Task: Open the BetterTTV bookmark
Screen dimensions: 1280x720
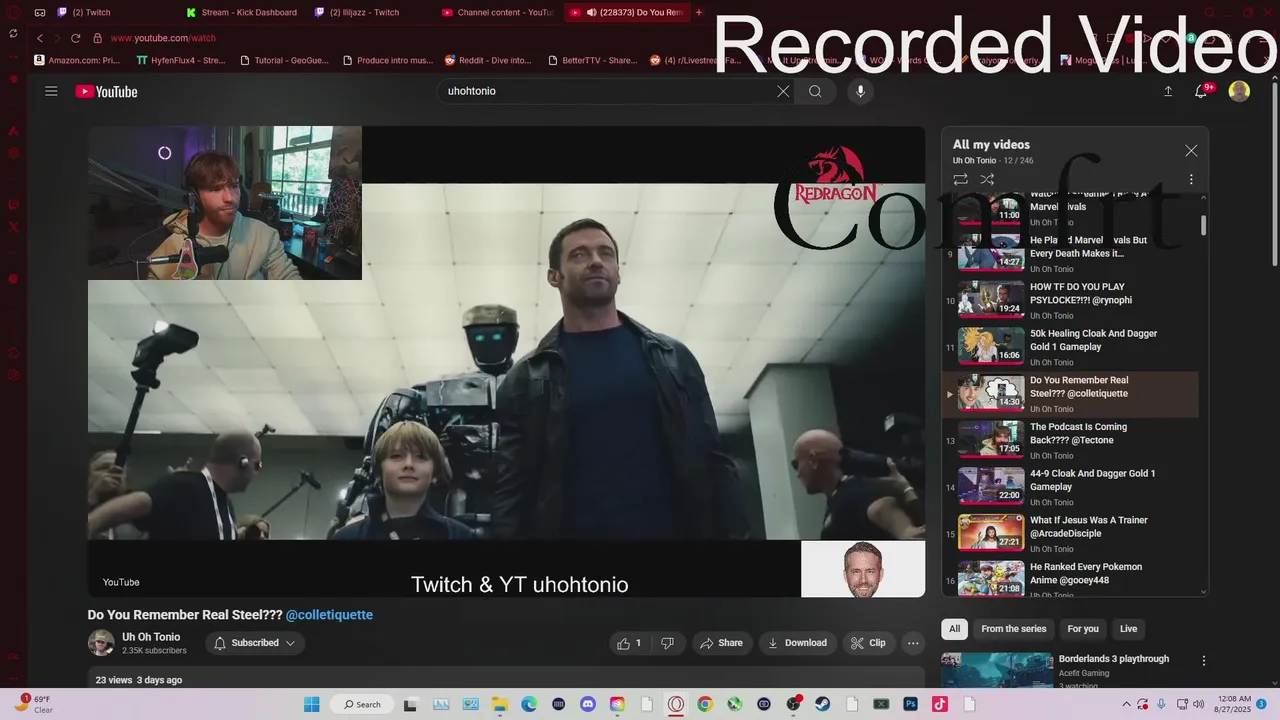Action: click(592, 60)
